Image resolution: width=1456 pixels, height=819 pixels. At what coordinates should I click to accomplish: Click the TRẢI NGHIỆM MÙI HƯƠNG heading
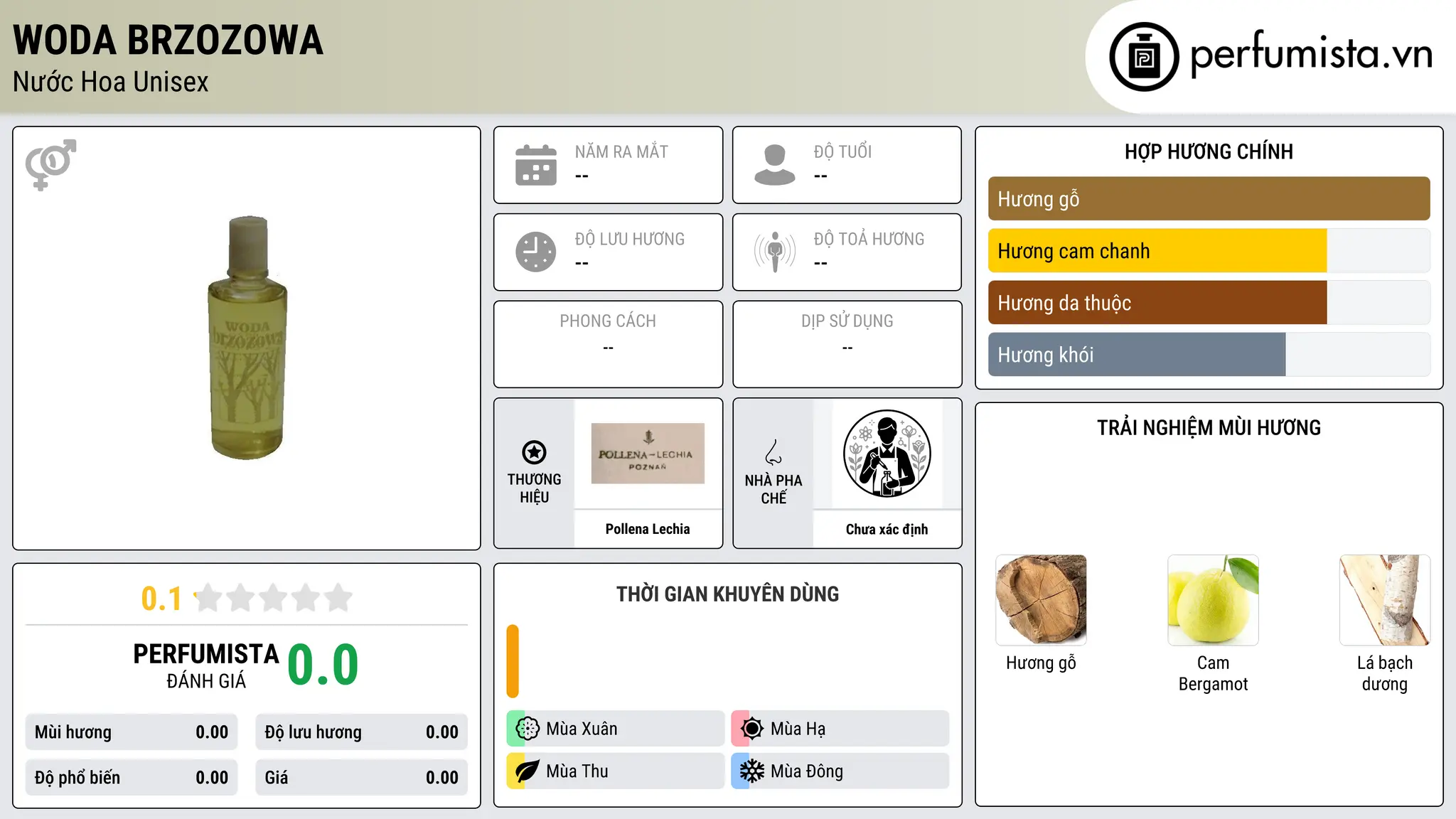point(1209,427)
